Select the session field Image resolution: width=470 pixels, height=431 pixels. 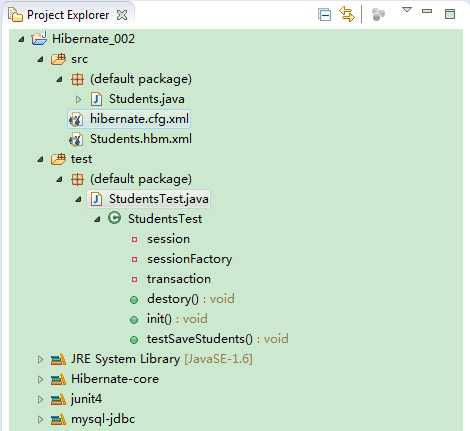pos(168,239)
